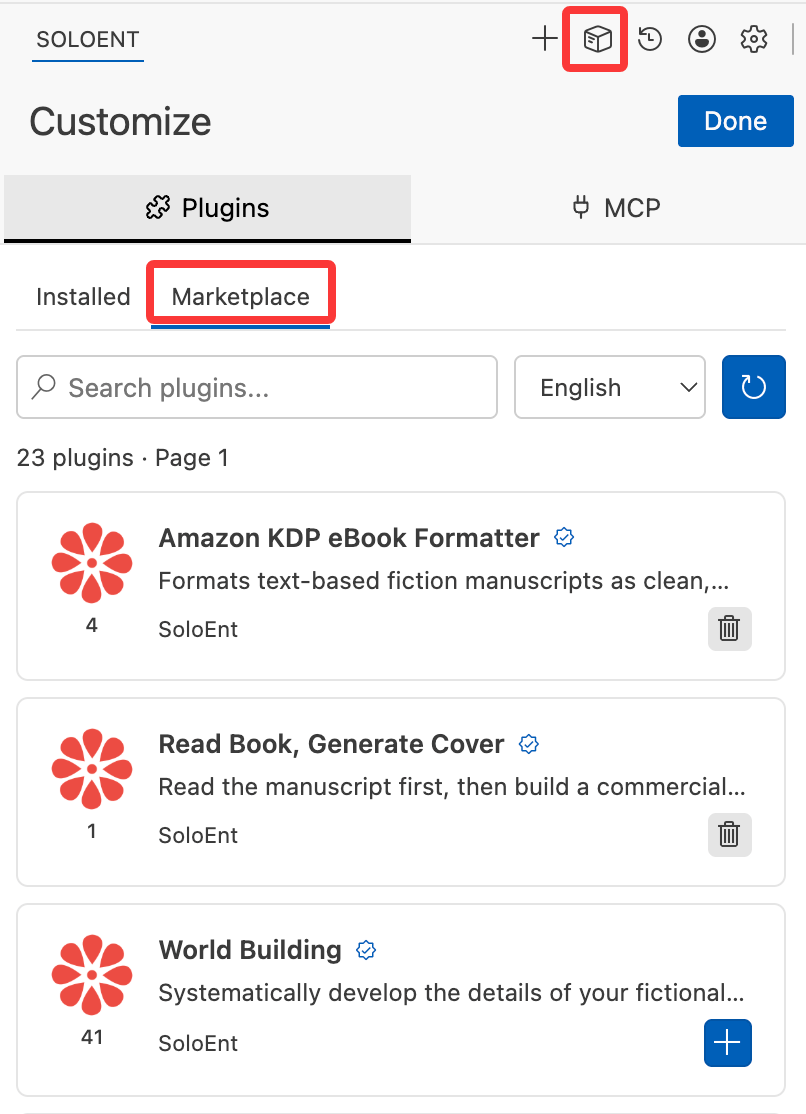This screenshot has height=1114, width=806.
Task: Open the English language dropdown
Action: (610, 387)
